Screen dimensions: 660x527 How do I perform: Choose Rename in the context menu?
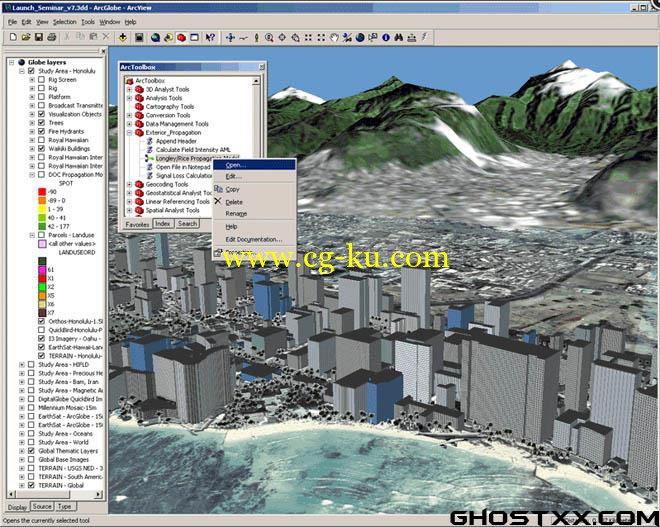254,214
